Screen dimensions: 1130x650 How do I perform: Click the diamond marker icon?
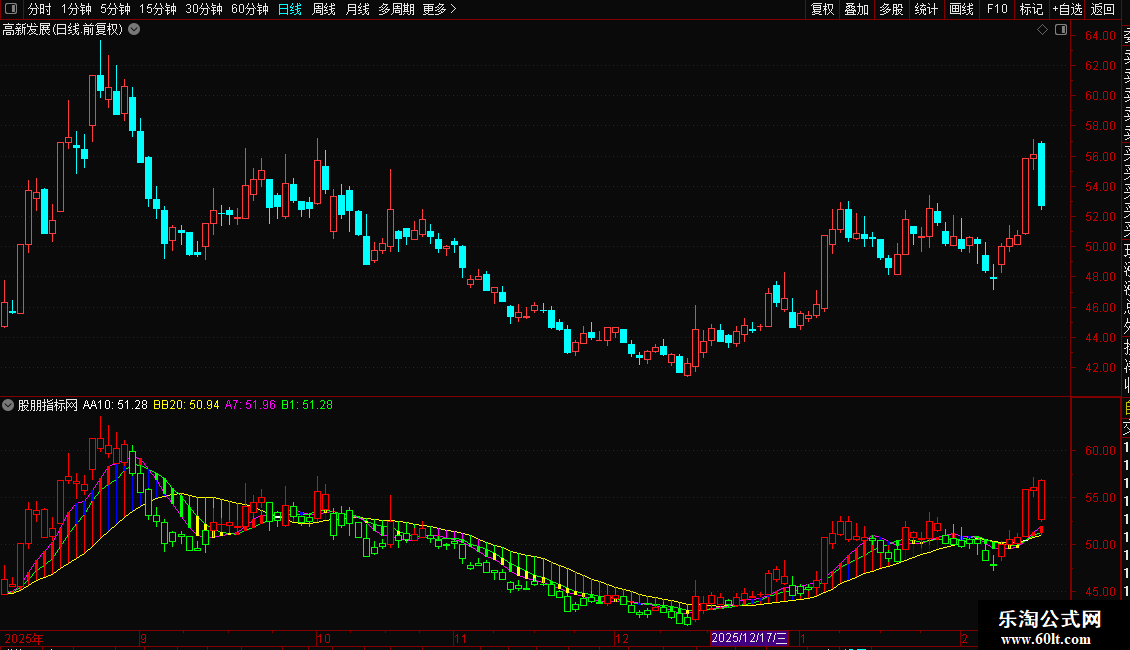click(1042, 30)
